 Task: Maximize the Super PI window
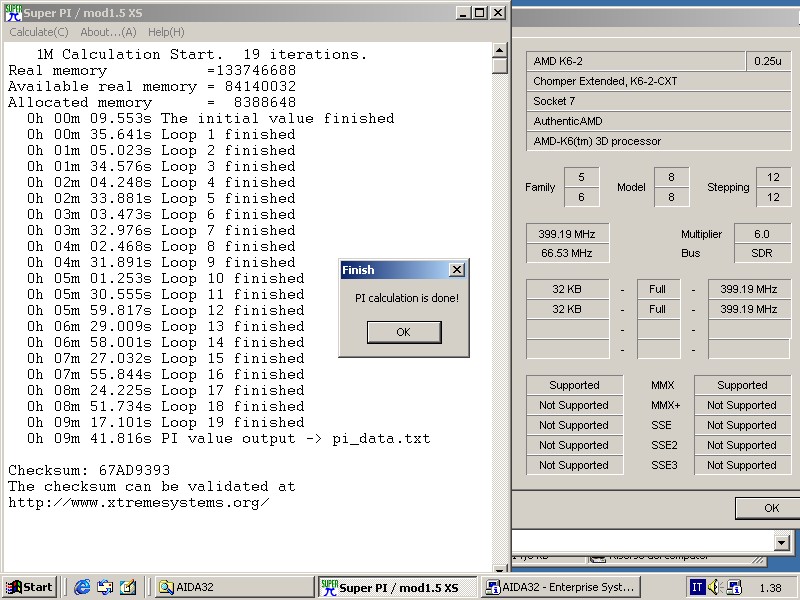(480, 13)
